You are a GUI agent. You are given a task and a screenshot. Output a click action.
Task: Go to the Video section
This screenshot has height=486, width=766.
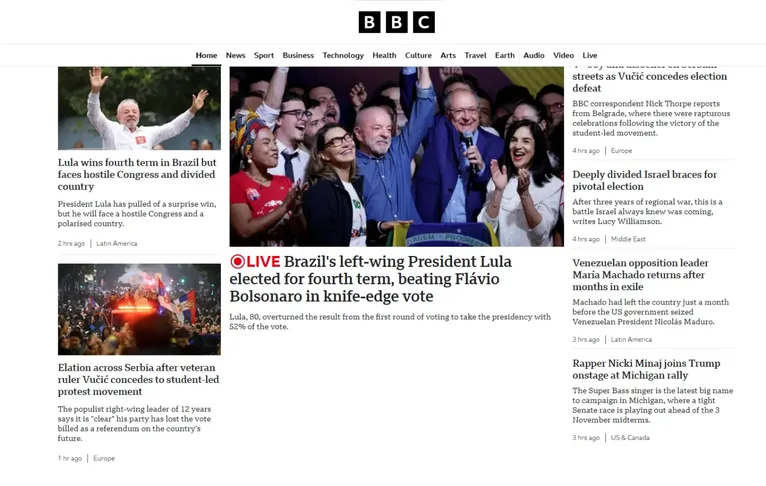563,56
